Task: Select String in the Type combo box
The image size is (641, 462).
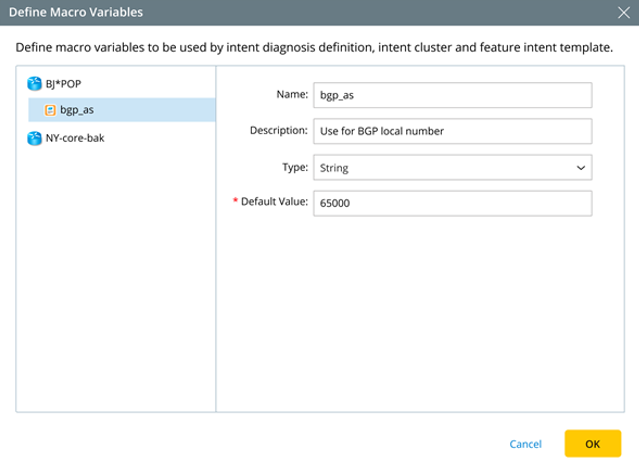Action: coord(453,168)
